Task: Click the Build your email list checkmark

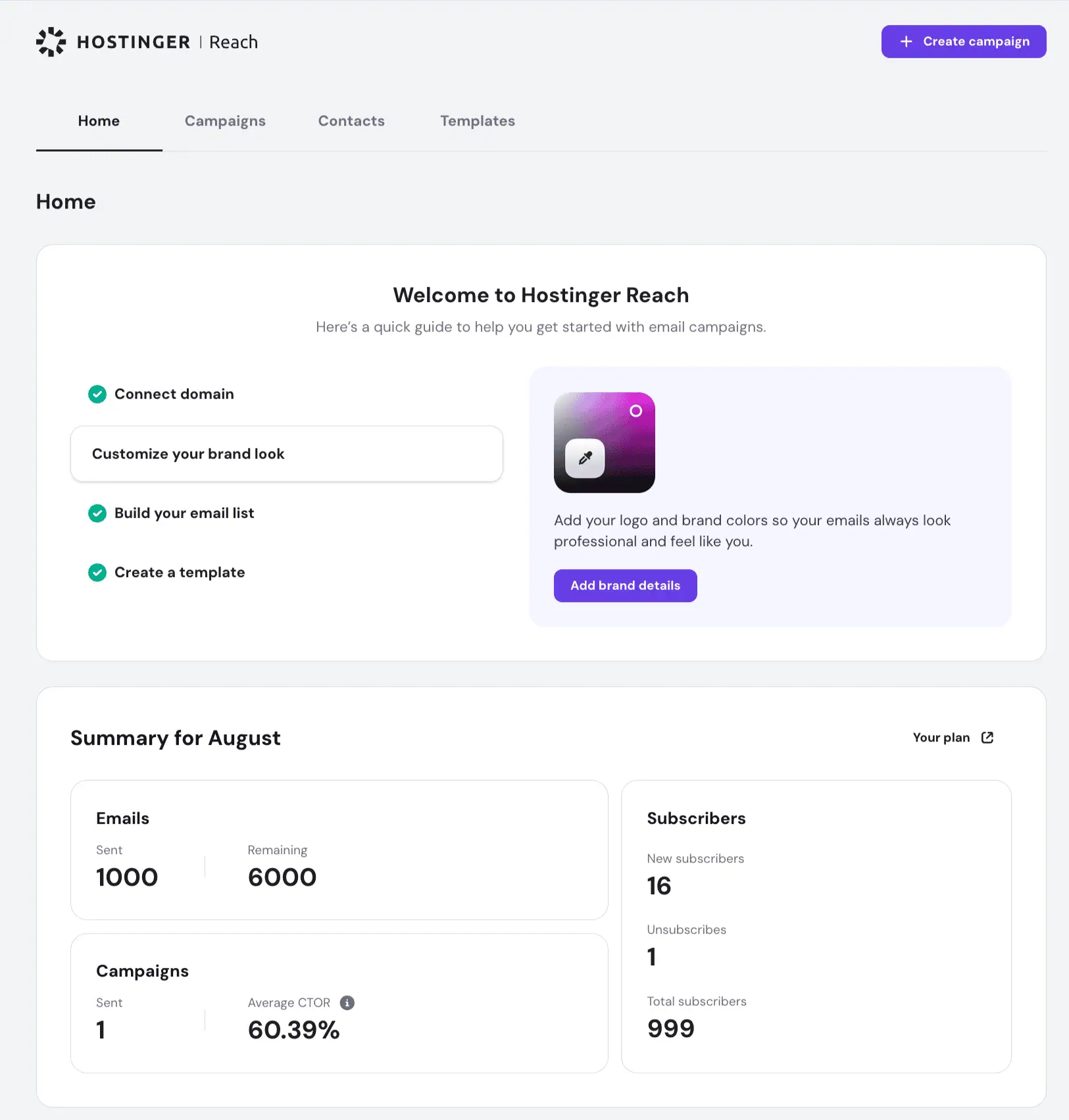Action: 97,513
